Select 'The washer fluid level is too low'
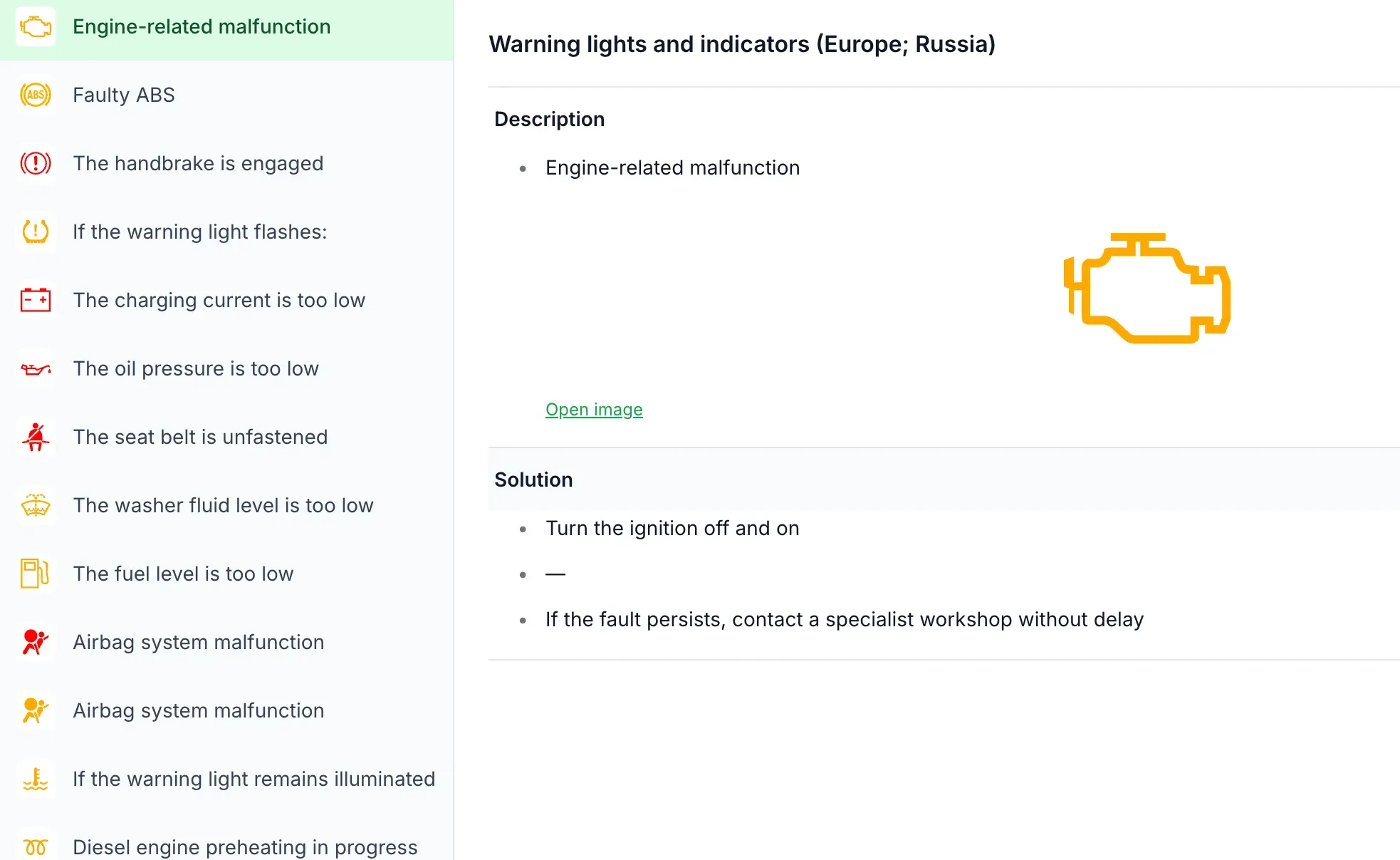This screenshot has height=860, width=1400. (226, 505)
